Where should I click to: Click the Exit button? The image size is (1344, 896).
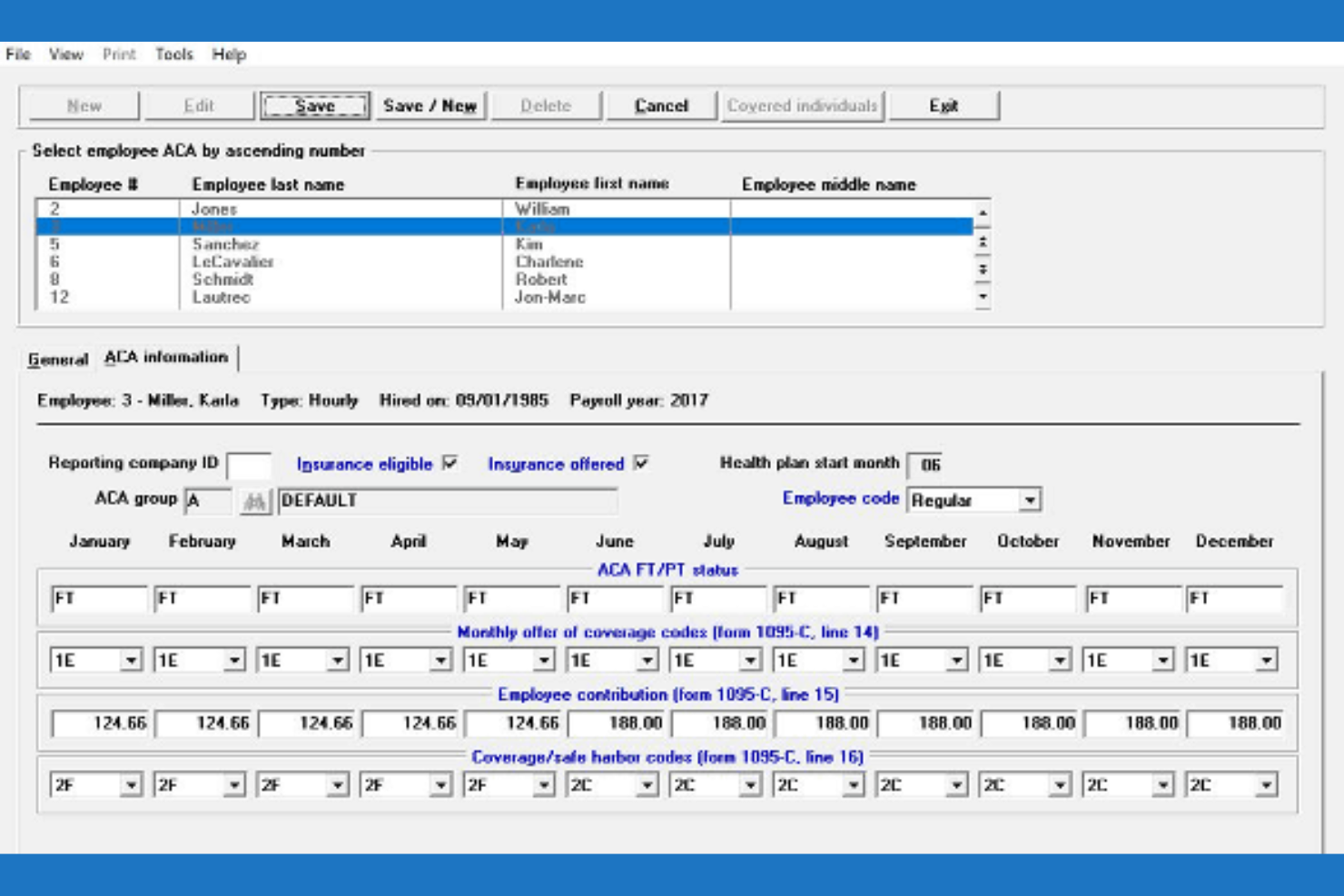click(944, 105)
